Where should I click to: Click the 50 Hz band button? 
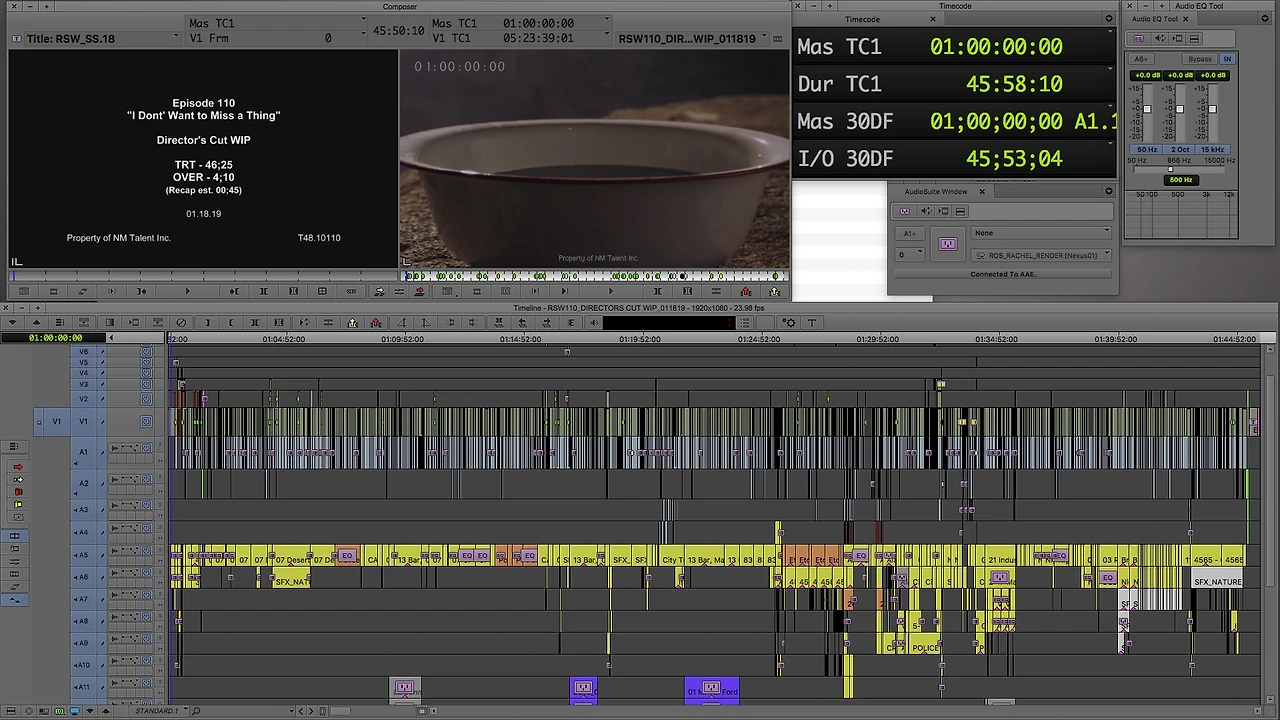[x=1147, y=150]
